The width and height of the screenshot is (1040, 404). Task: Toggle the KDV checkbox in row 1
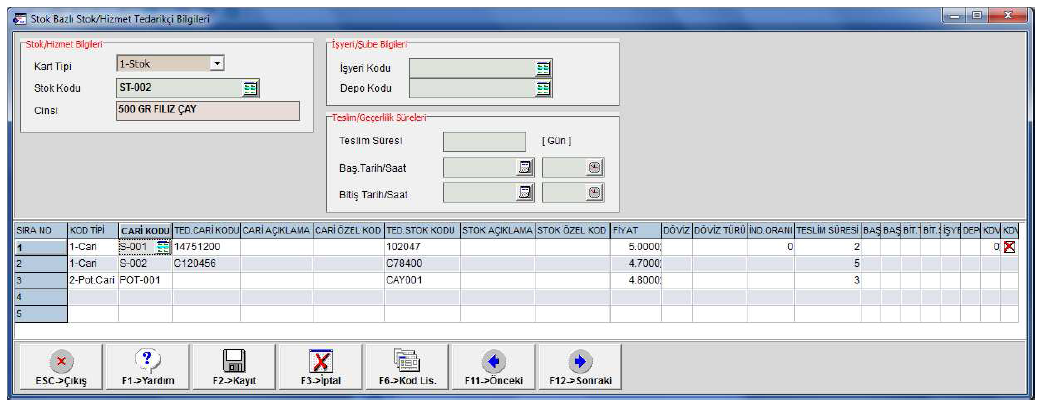pyautogui.click(x=1008, y=246)
